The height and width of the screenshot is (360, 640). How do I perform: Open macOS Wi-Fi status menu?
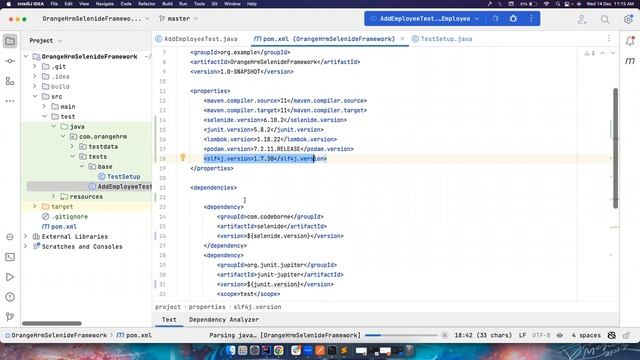(x=547, y=4)
